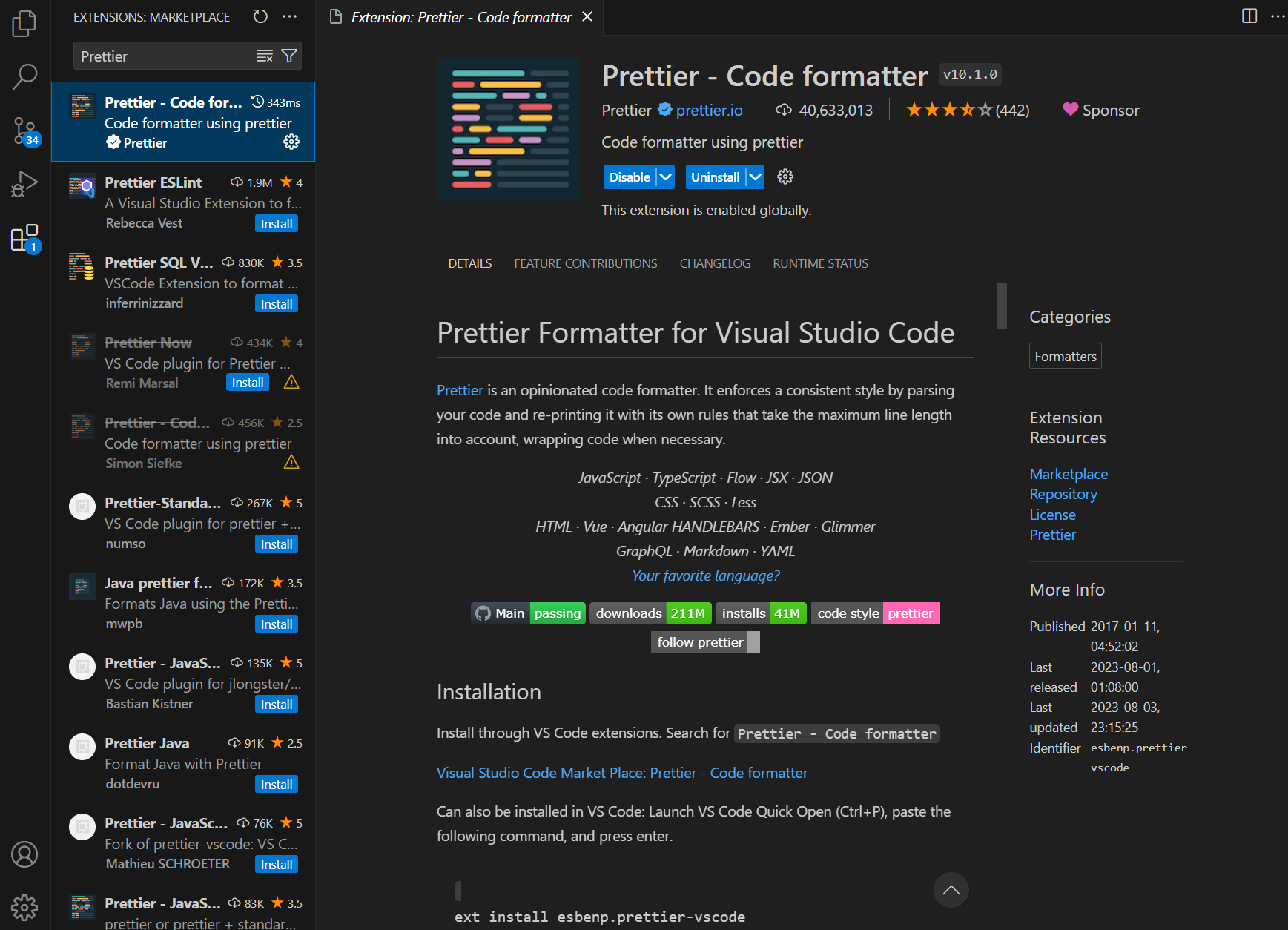Install the Prettier-Standard extension by numso
Viewport: 1288px width, 930px height.
[277, 544]
